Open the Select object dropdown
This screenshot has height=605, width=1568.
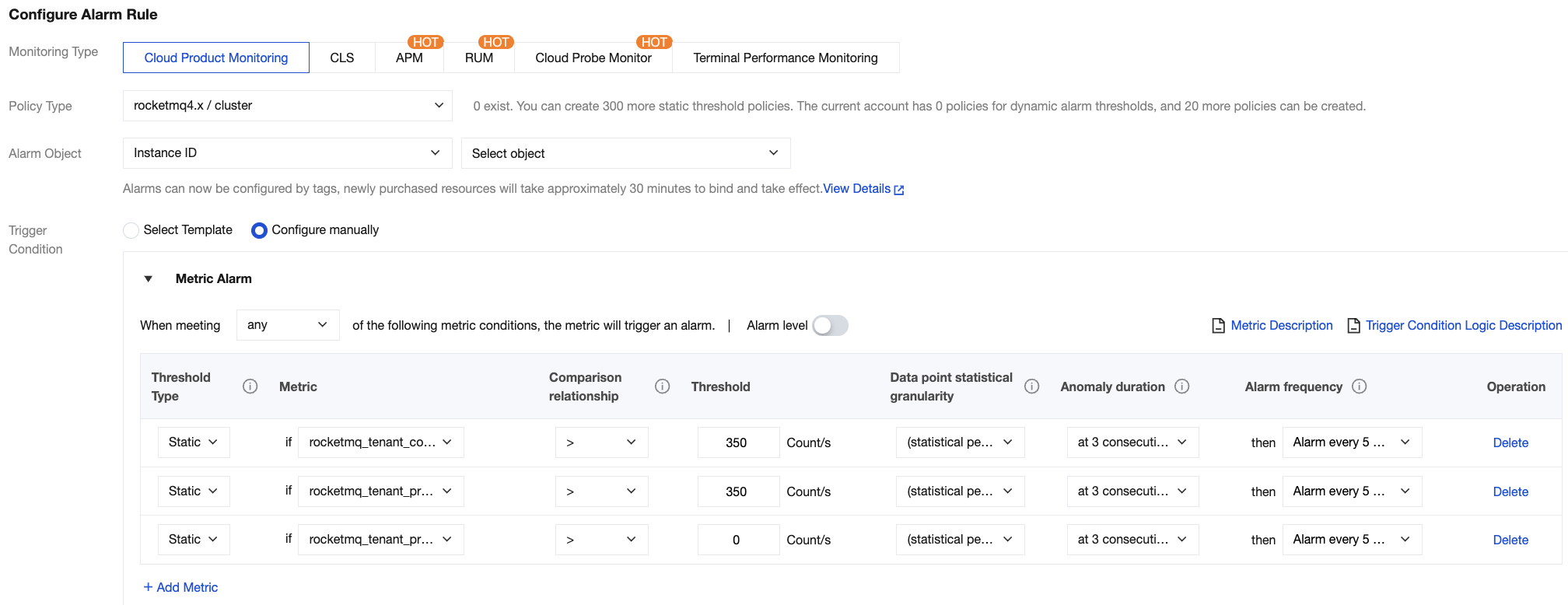625,153
